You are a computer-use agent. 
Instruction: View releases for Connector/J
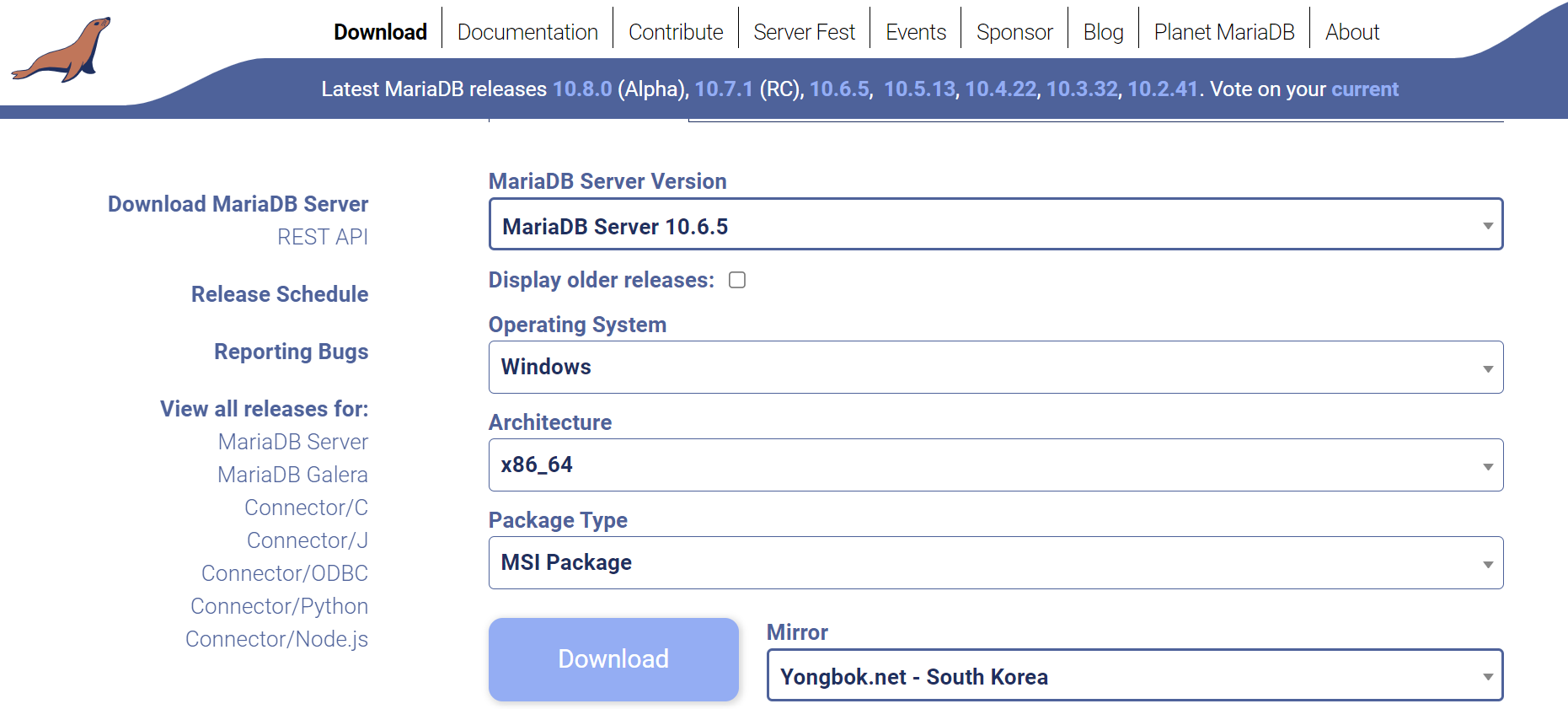[x=308, y=540]
